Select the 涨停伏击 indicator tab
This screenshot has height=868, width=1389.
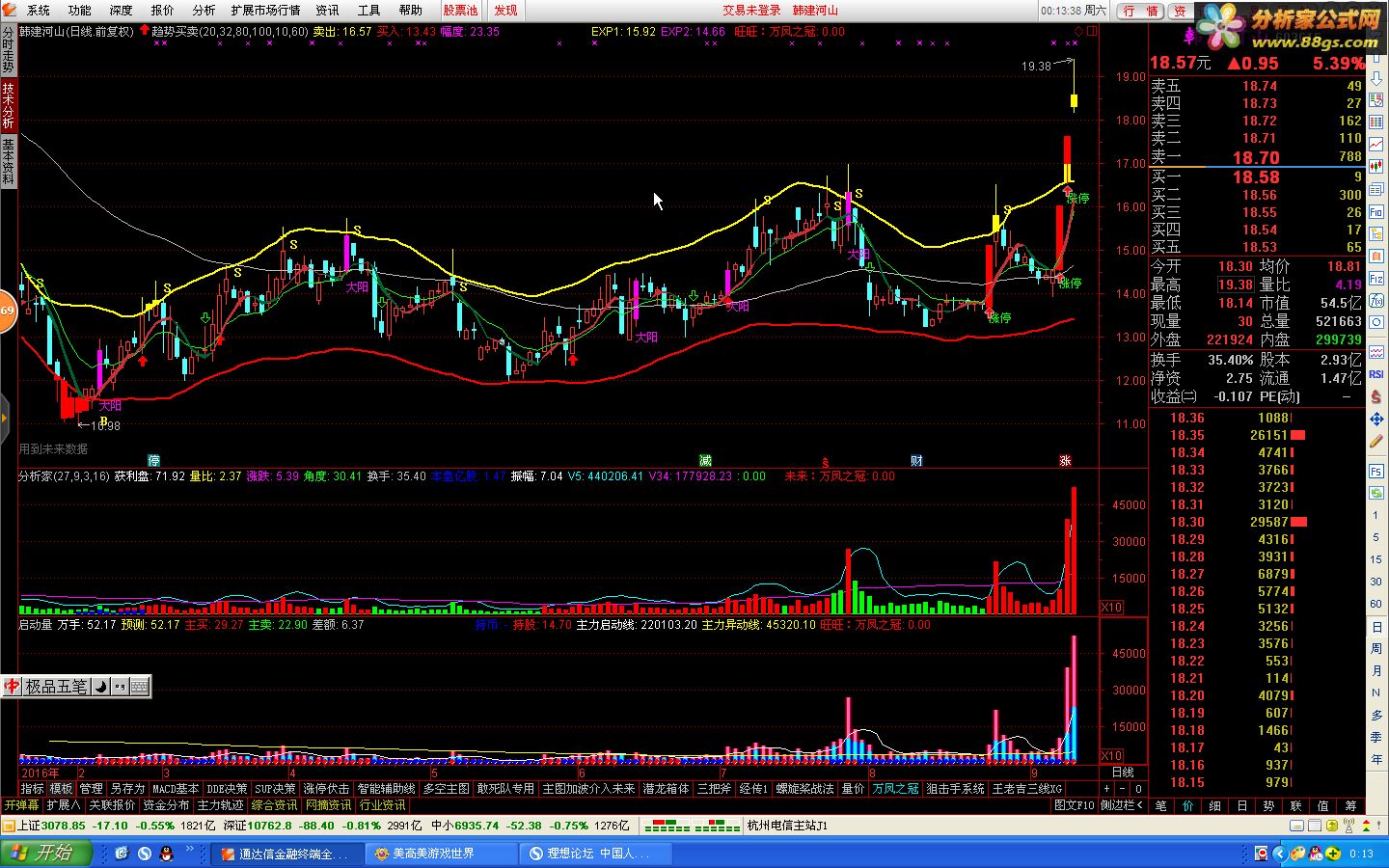(327, 789)
